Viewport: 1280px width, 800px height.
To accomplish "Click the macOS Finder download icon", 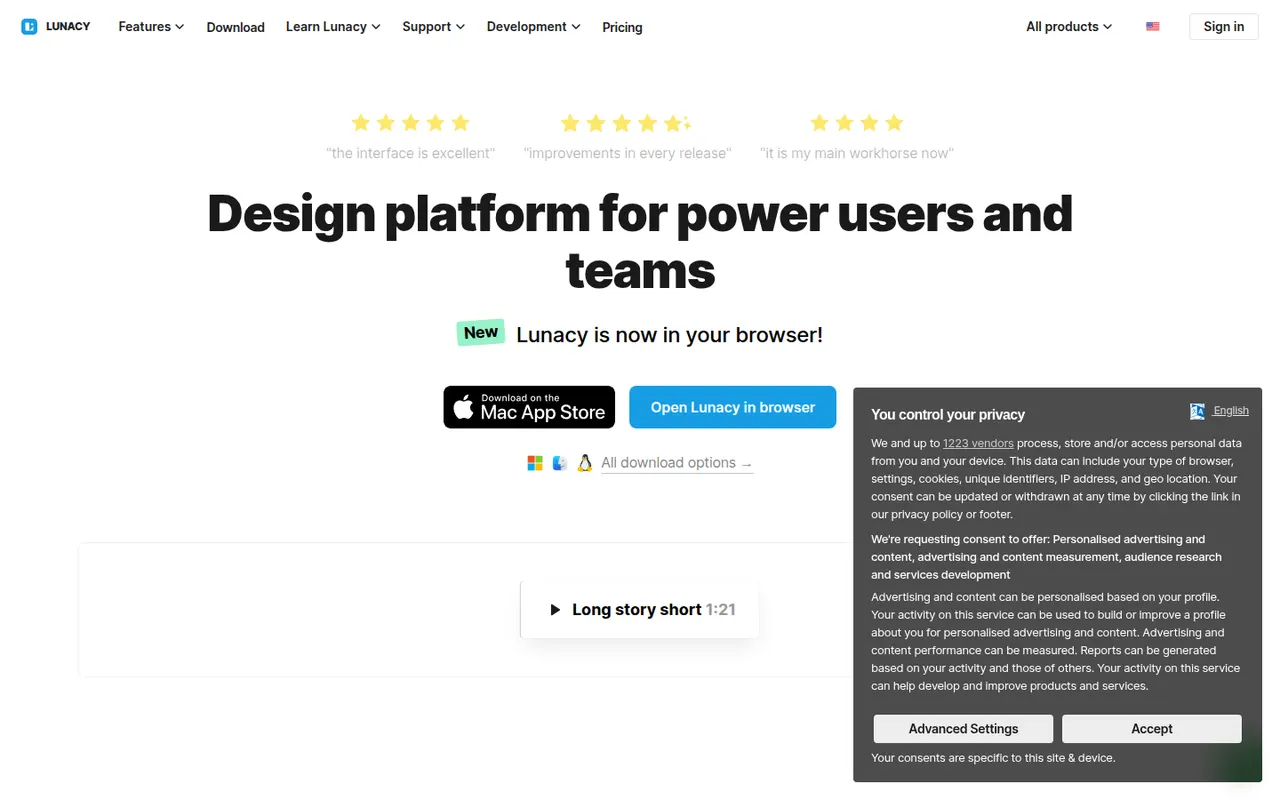I will pos(560,463).
